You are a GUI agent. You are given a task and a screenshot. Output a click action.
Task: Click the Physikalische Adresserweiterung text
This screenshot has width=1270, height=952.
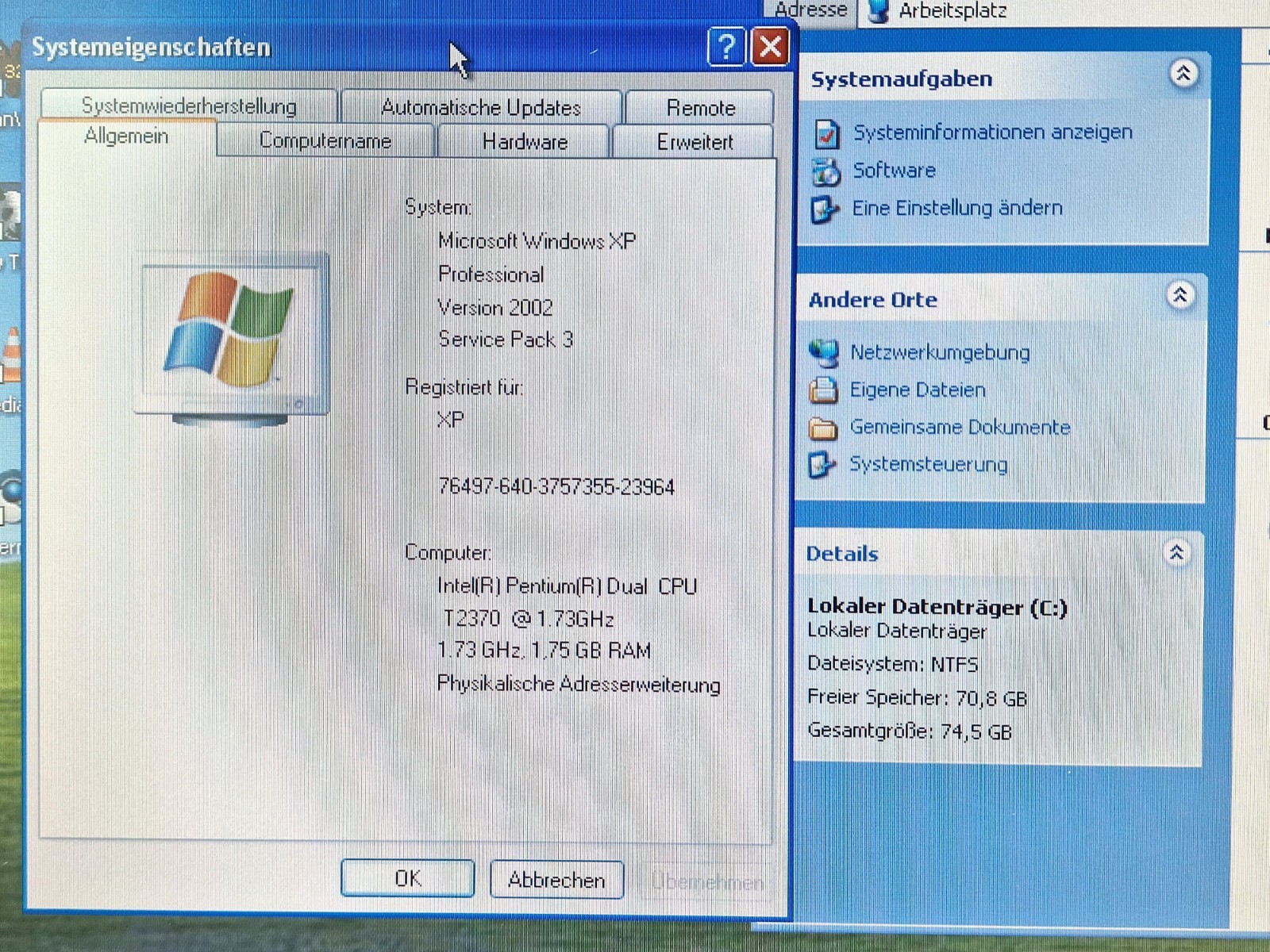[x=579, y=684]
